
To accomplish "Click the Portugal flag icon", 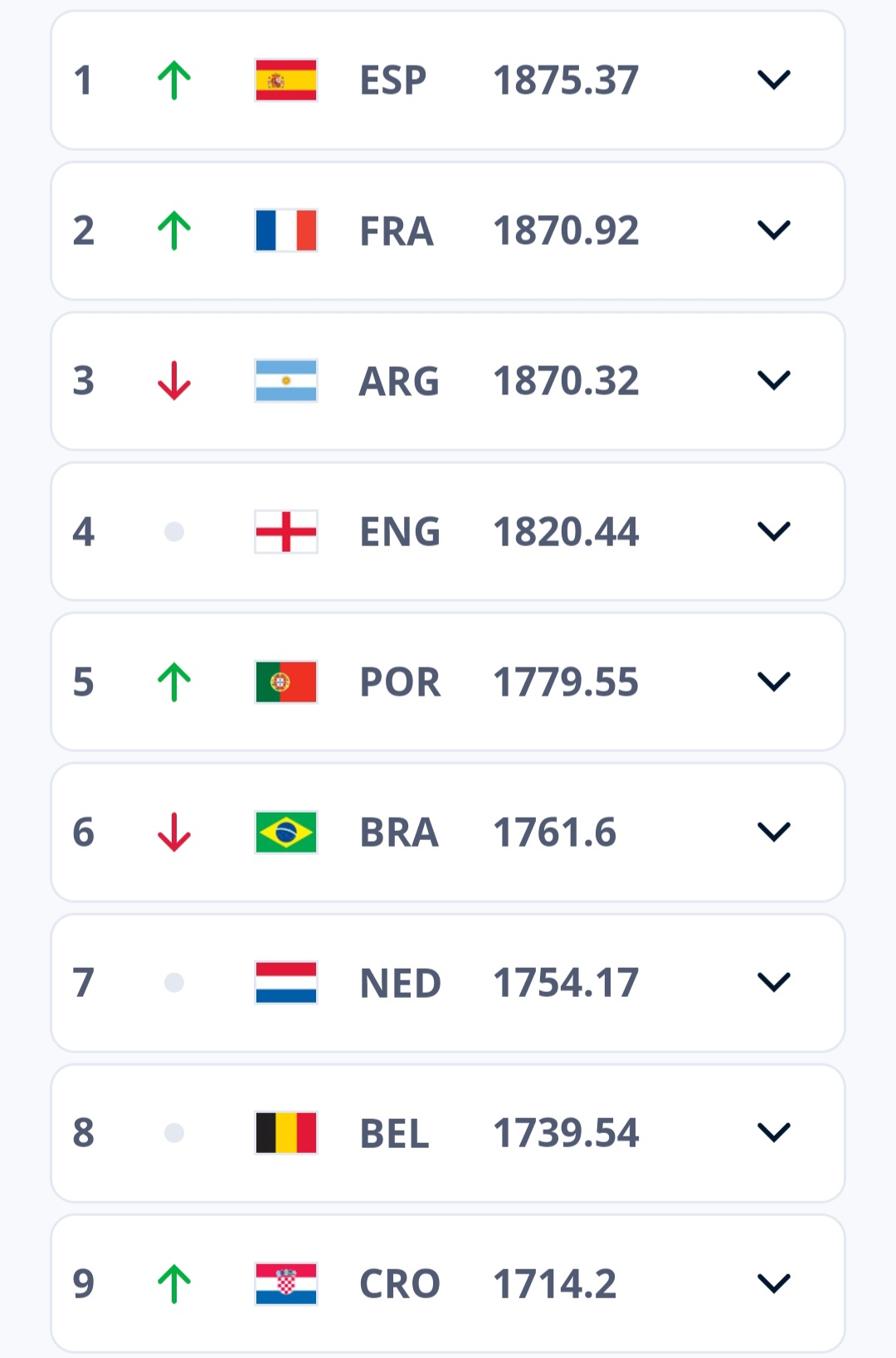I will 286,681.
